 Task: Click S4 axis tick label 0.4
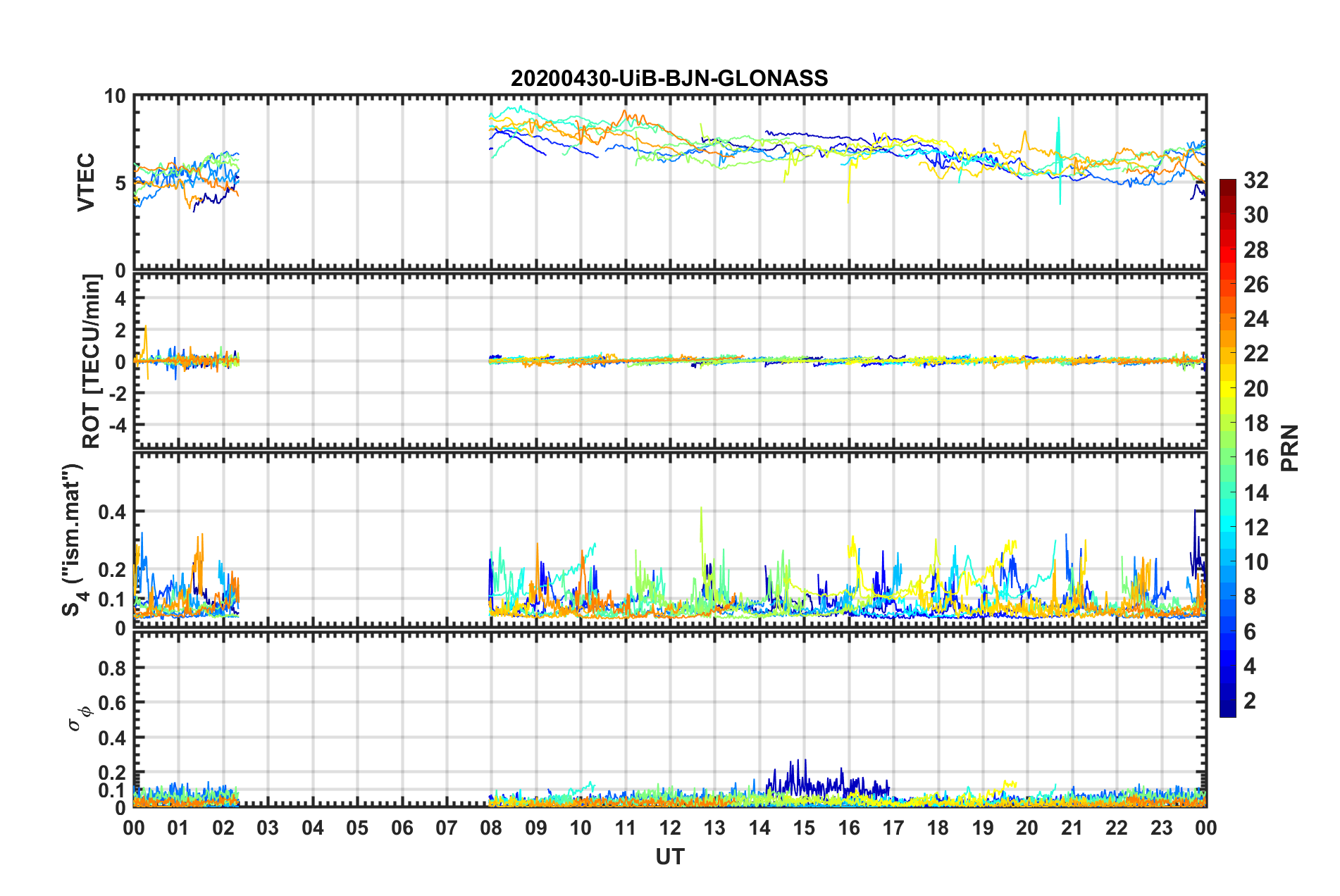click(x=113, y=512)
